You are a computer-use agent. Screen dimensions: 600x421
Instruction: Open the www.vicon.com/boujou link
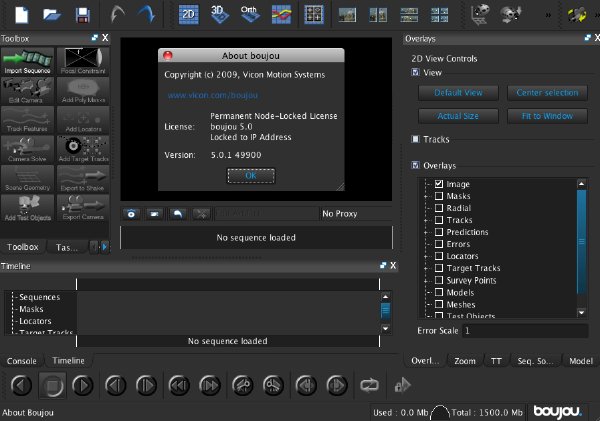pyautogui.click(x=213, y=95)
